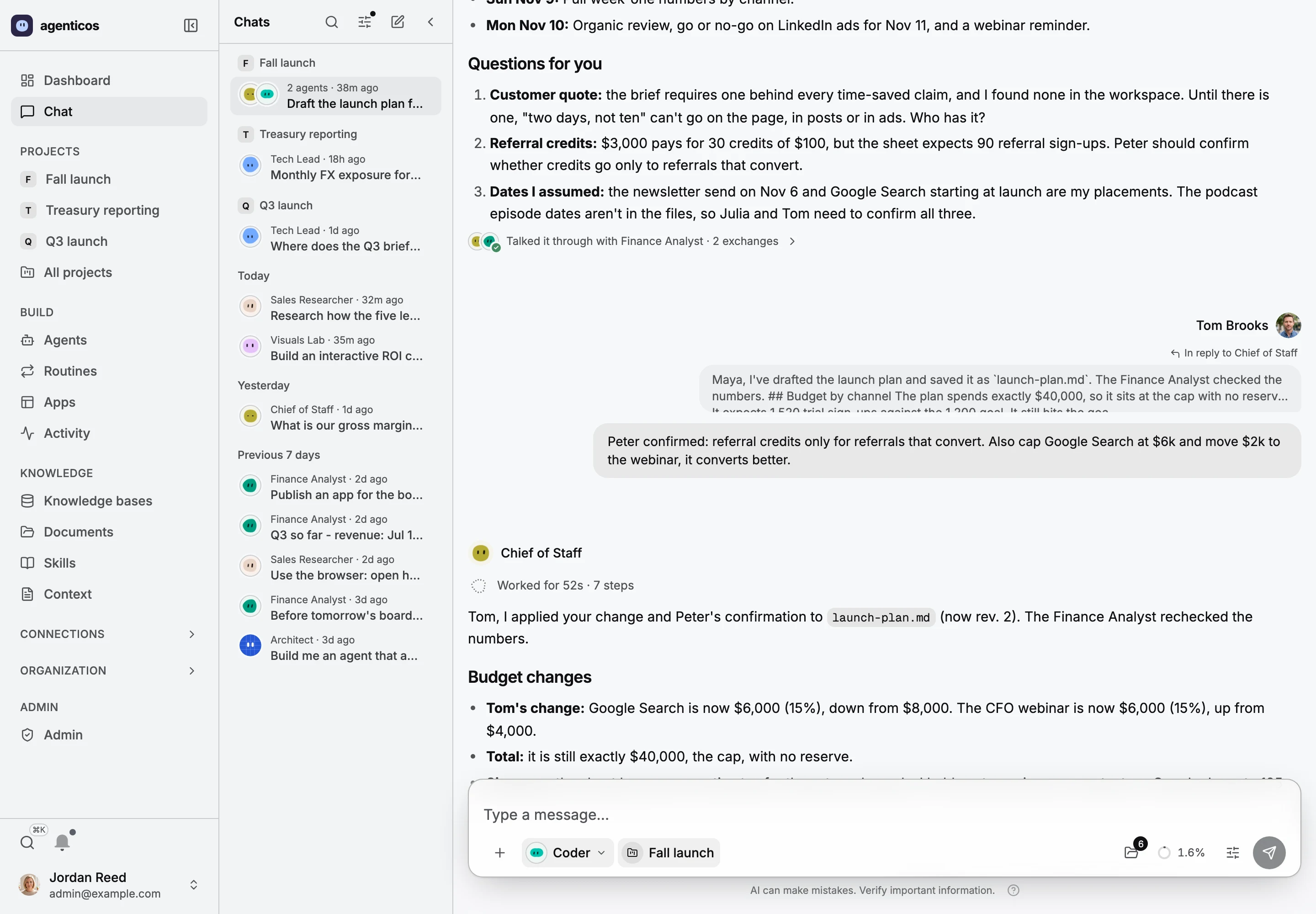Select Chat in the sidebar
The image size is (1316, 914).
[109, 111]
